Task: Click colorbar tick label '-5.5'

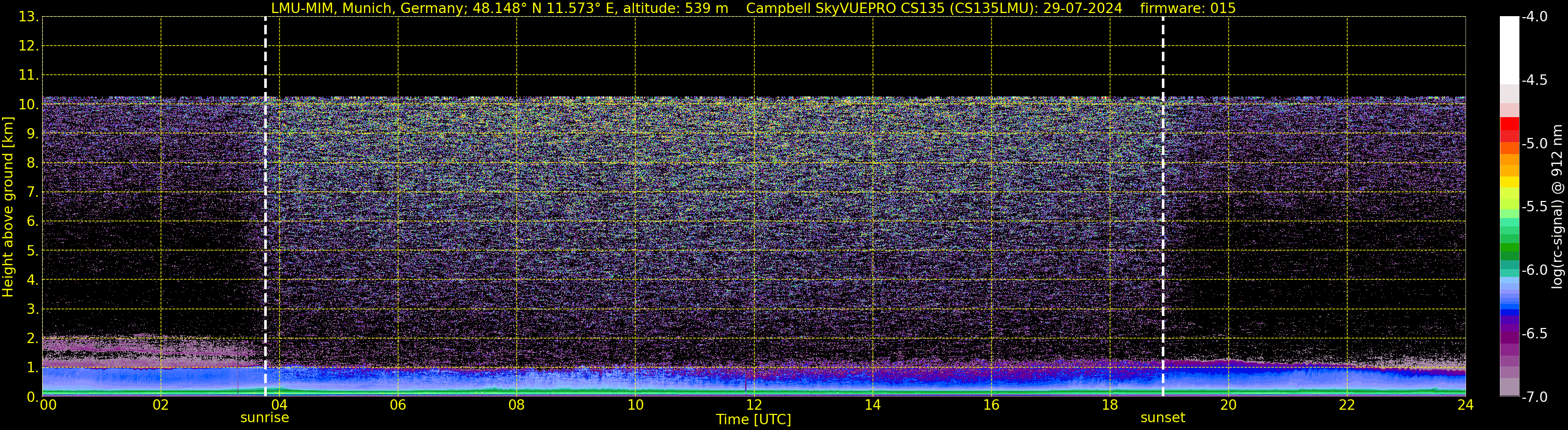Action: [1534, 207]
